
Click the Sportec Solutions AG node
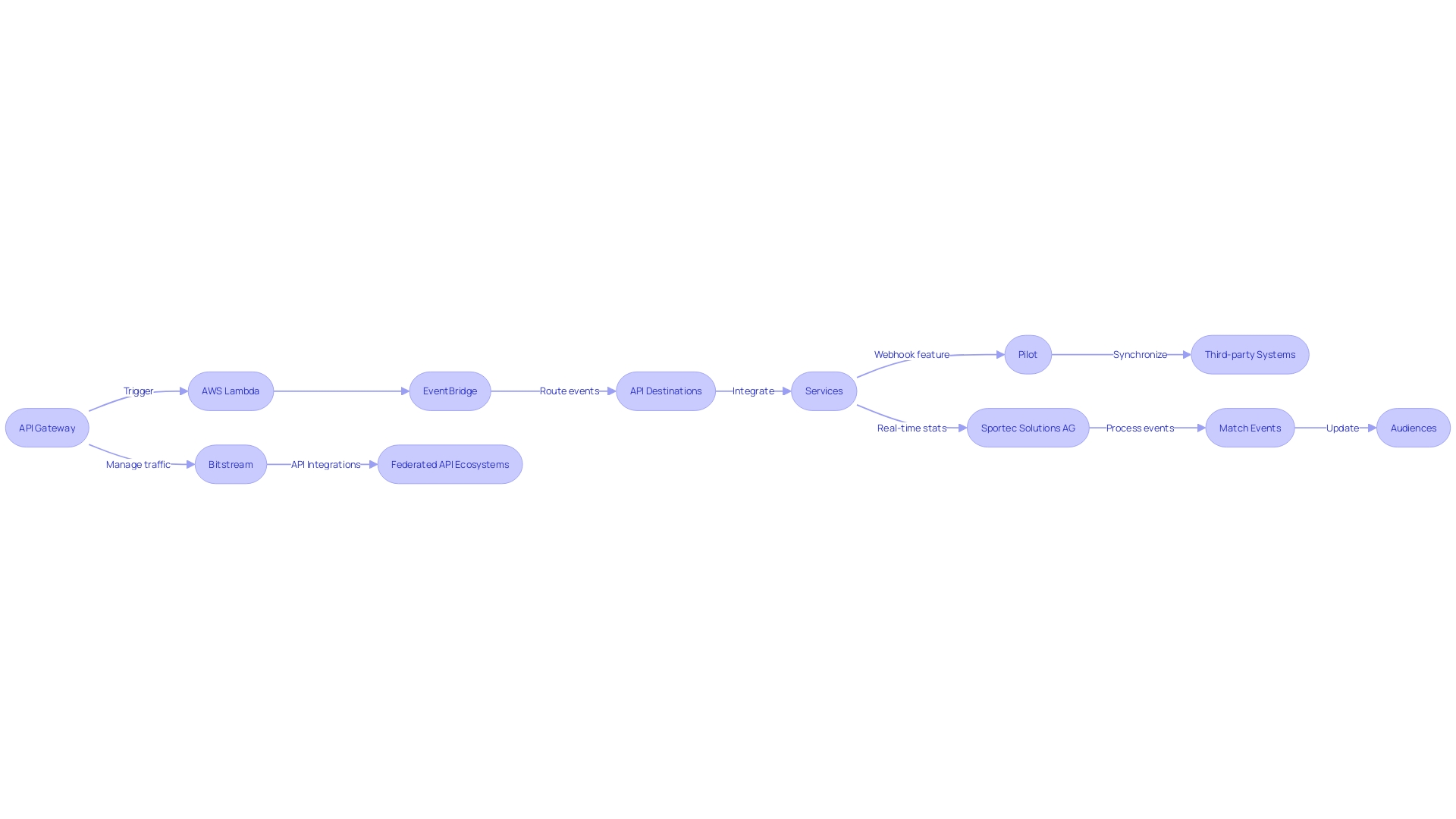(x=1028, y=428)
